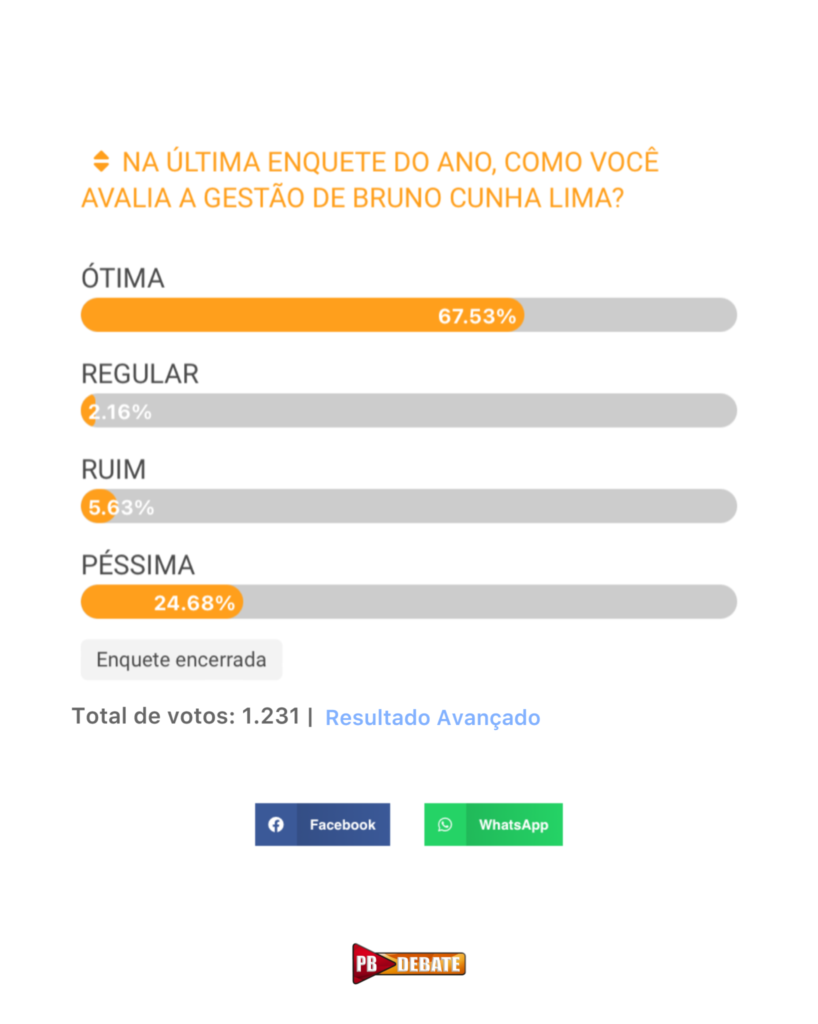818x1024 pixels.
Task: Click the PÉSSIMA result progress bar
Action: tap(408, 602)
